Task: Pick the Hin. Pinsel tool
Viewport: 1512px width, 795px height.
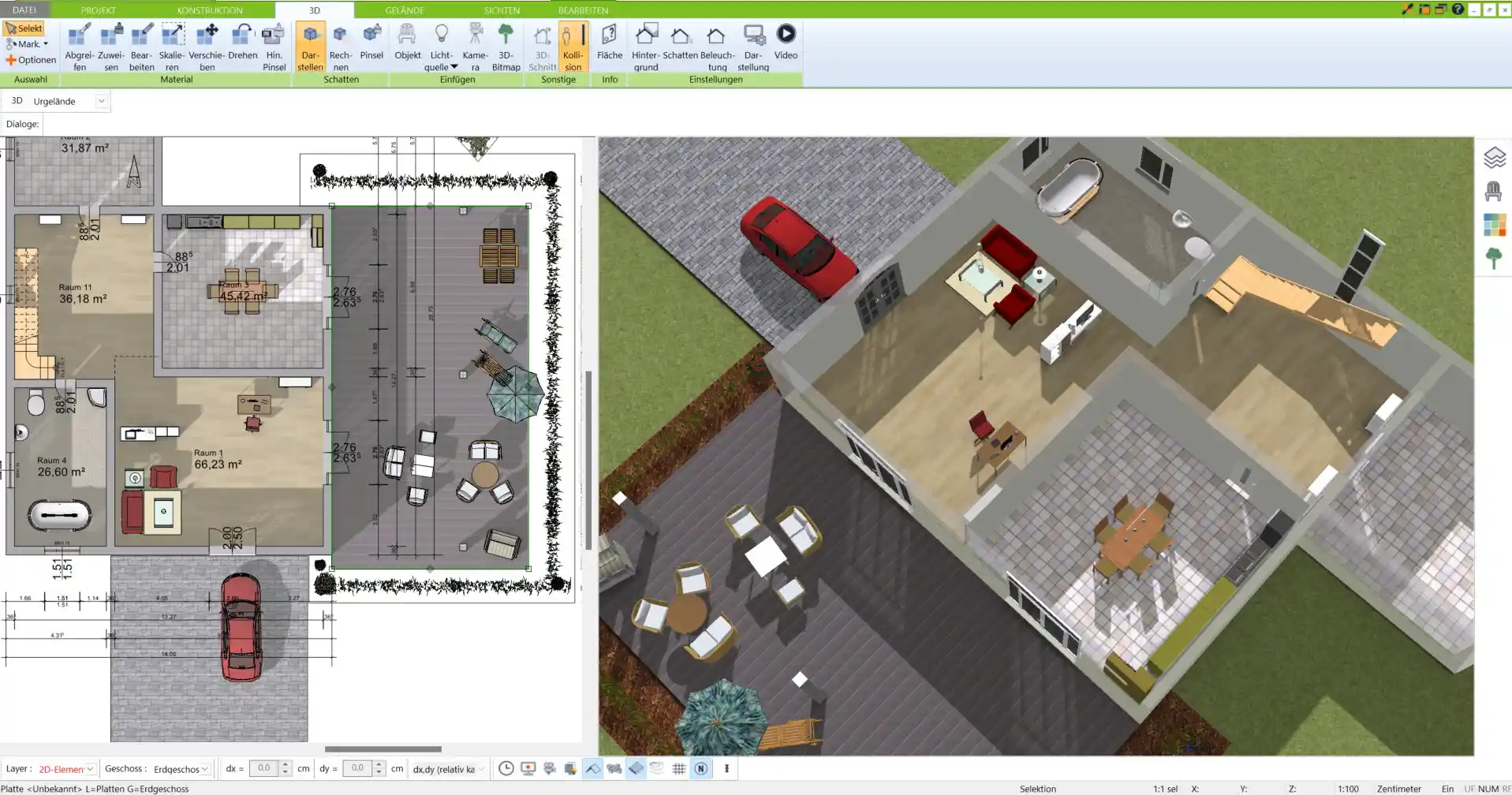Action: pyautogui.click(x=274, y=47)
